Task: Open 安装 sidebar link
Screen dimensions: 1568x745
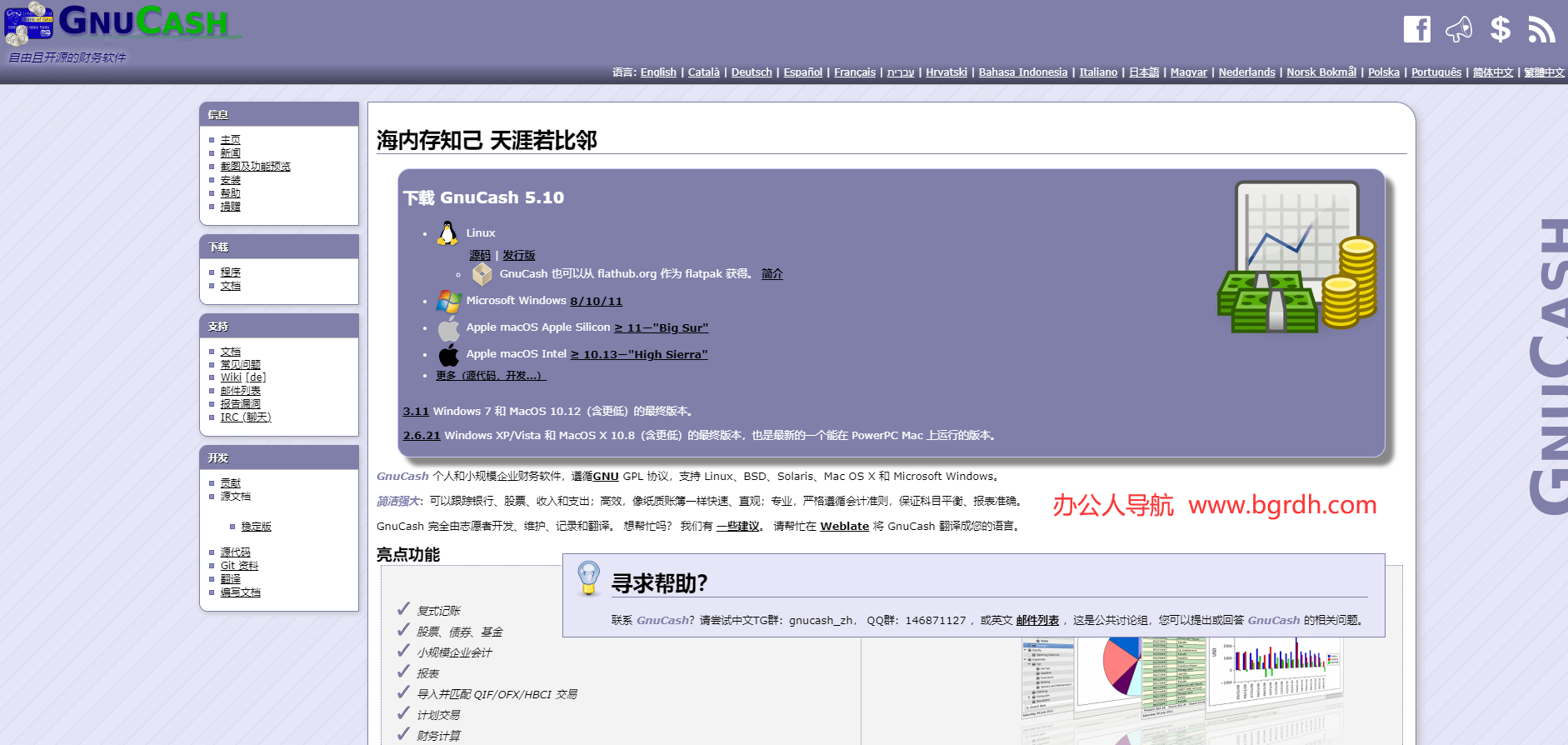Action: click(x=231, y=180)
